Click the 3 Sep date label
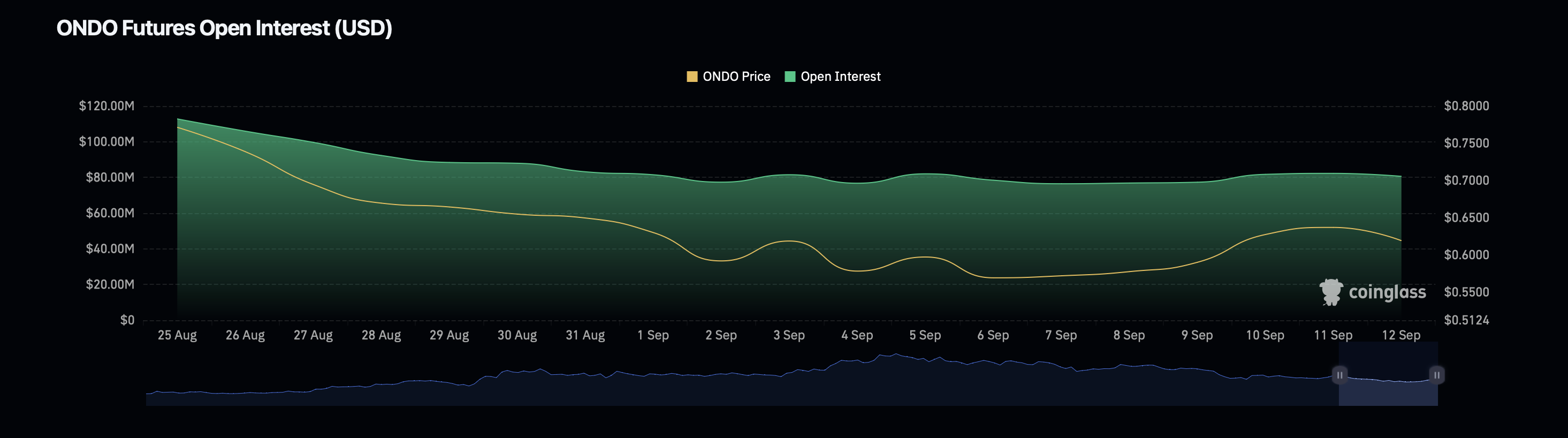The image size is (1568, 438). (x=789, y=335)
